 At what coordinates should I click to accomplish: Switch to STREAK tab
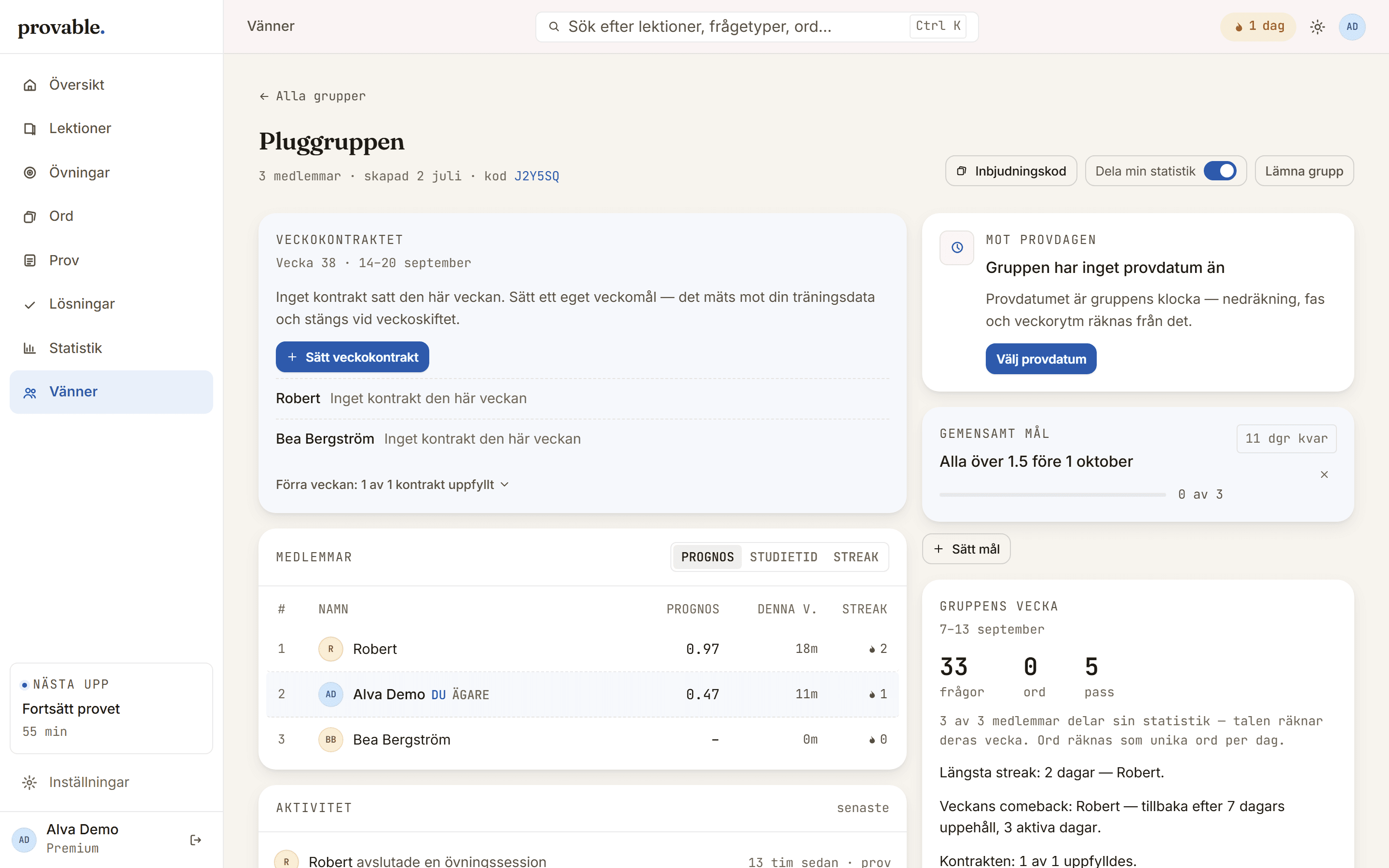pos(856,557)
